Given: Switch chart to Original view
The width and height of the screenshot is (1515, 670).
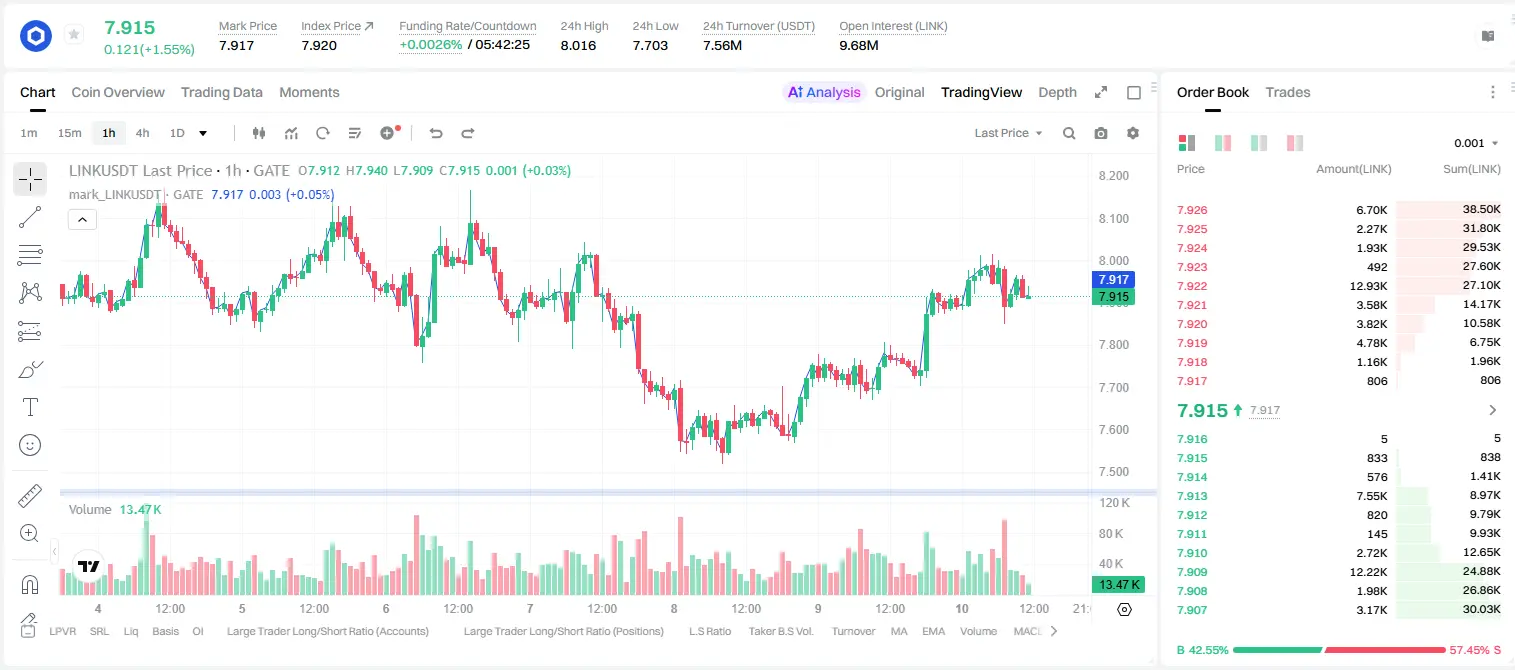Looking at the screenshot, I should click(899, 92).
